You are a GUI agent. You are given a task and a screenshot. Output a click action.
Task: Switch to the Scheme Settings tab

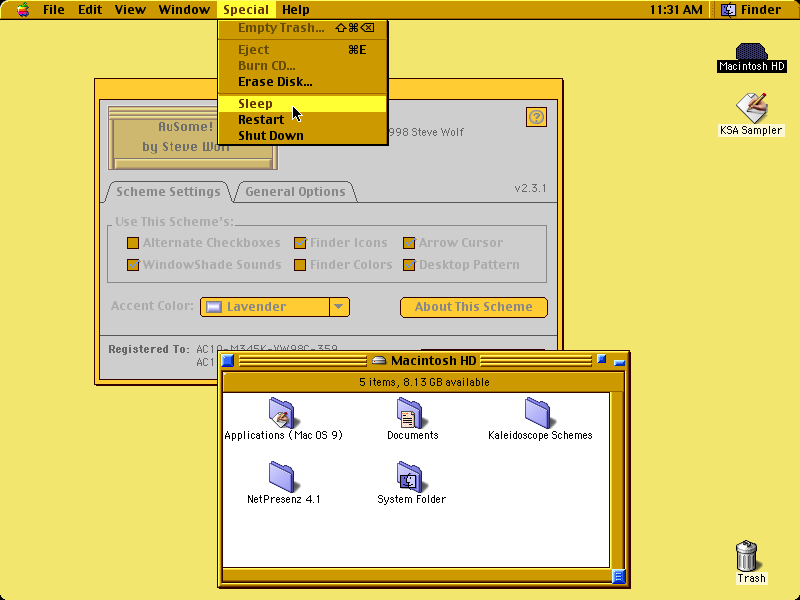click(168, 192)
